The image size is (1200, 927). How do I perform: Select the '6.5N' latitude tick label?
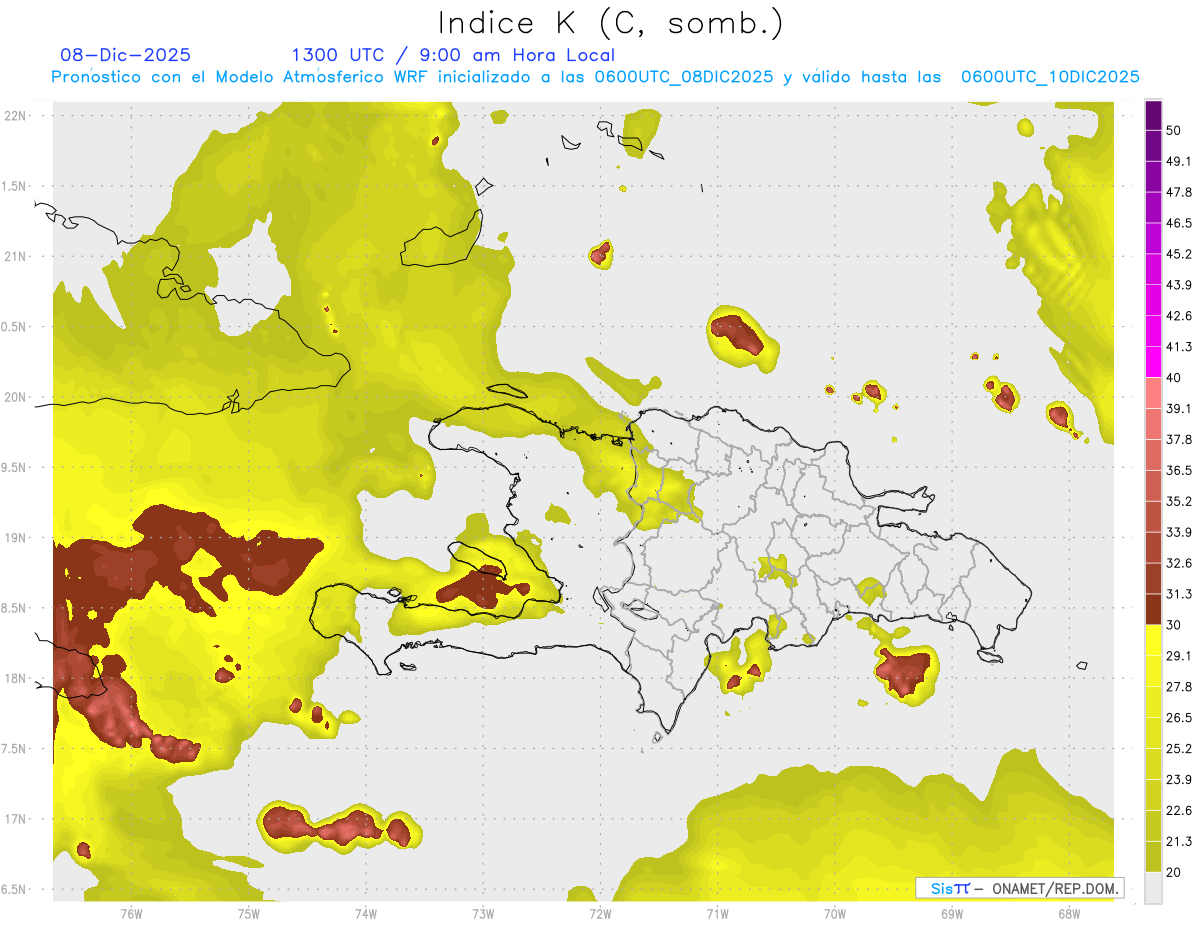coord(14,889)
